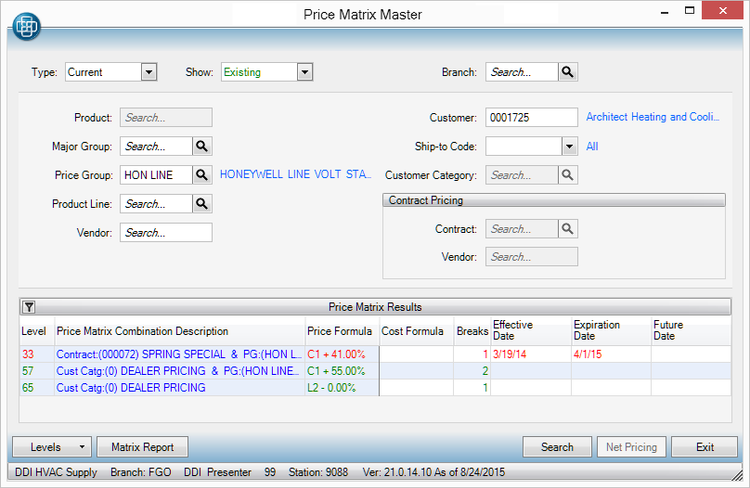Click price formula C1 + 55.00%
Image resolution: width=750 pixels, height=488 pixels.
(342, 371)
